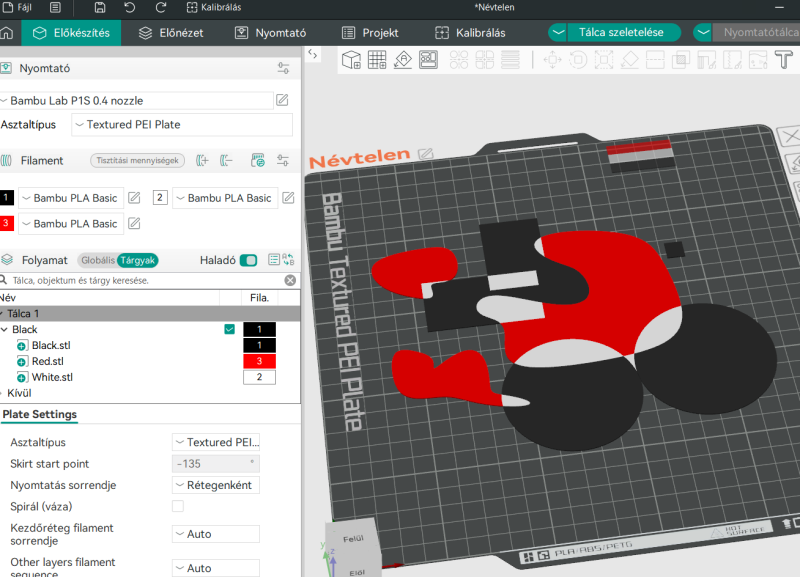The width and height of the screenshot is (800, 577).
Task: Select White.stl in the object list
Action: 52,377
